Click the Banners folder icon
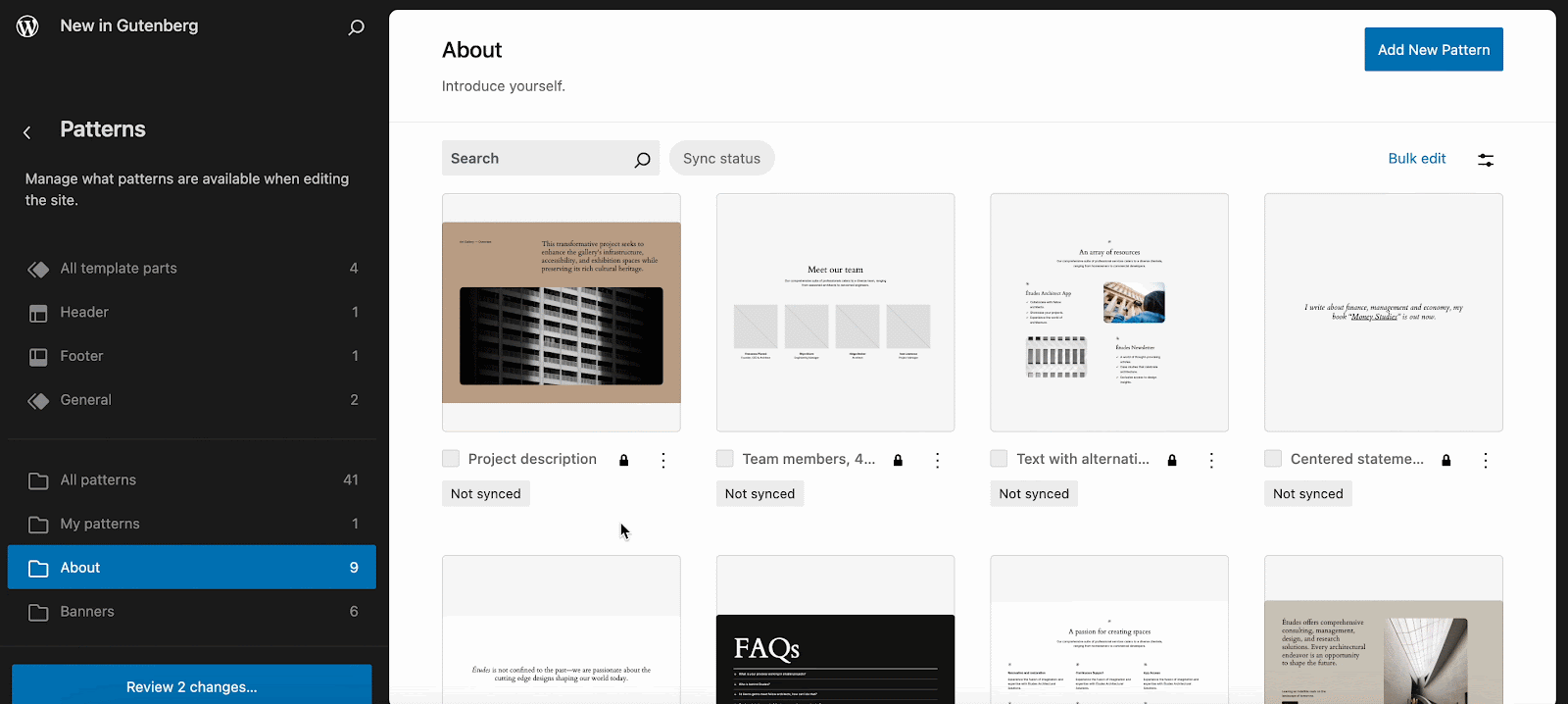This screenshot has height=704, width=1568. pyautogui.click(x=38, y=612)
